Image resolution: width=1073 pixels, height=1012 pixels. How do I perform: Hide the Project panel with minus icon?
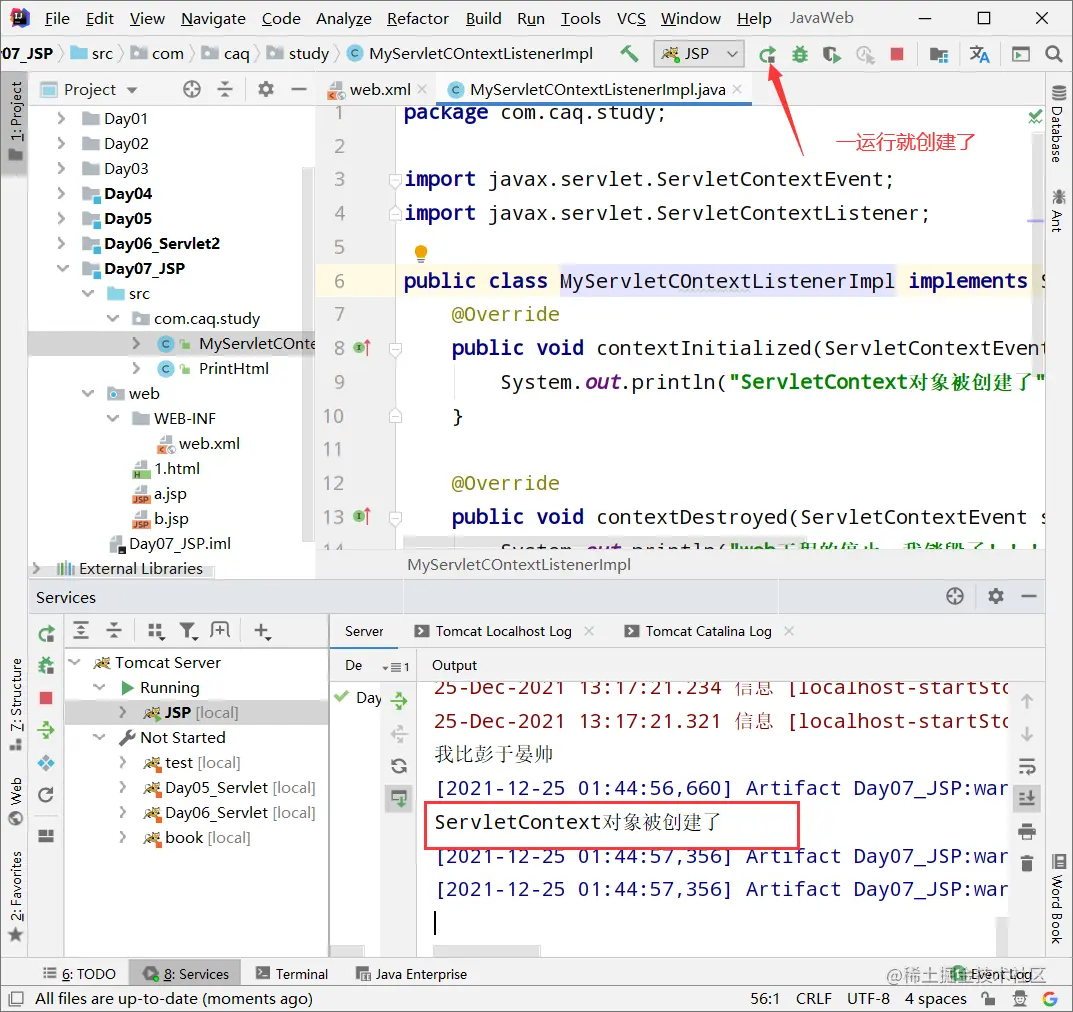click(298, 89)
